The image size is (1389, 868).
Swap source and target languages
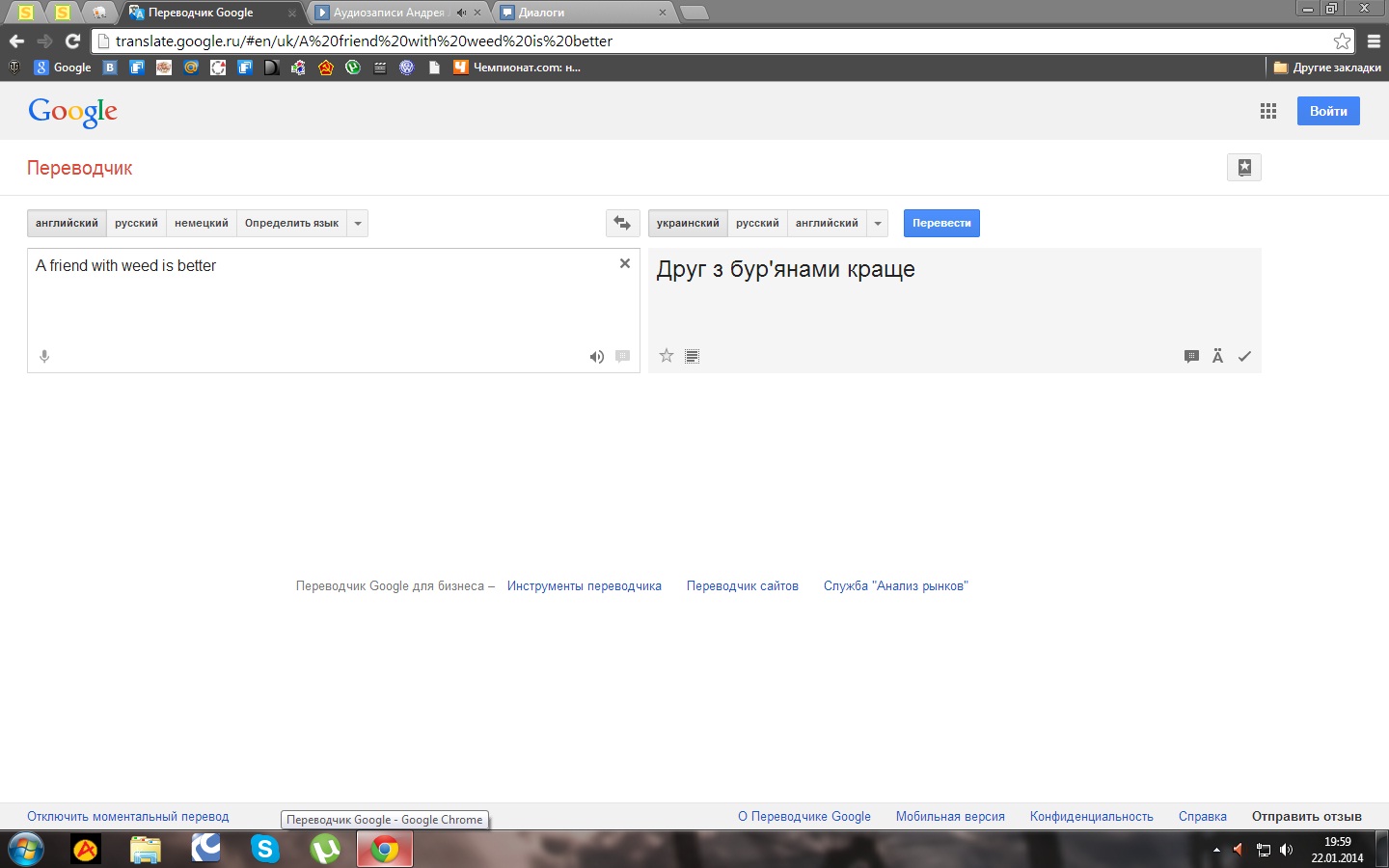[x=622, y=223]
